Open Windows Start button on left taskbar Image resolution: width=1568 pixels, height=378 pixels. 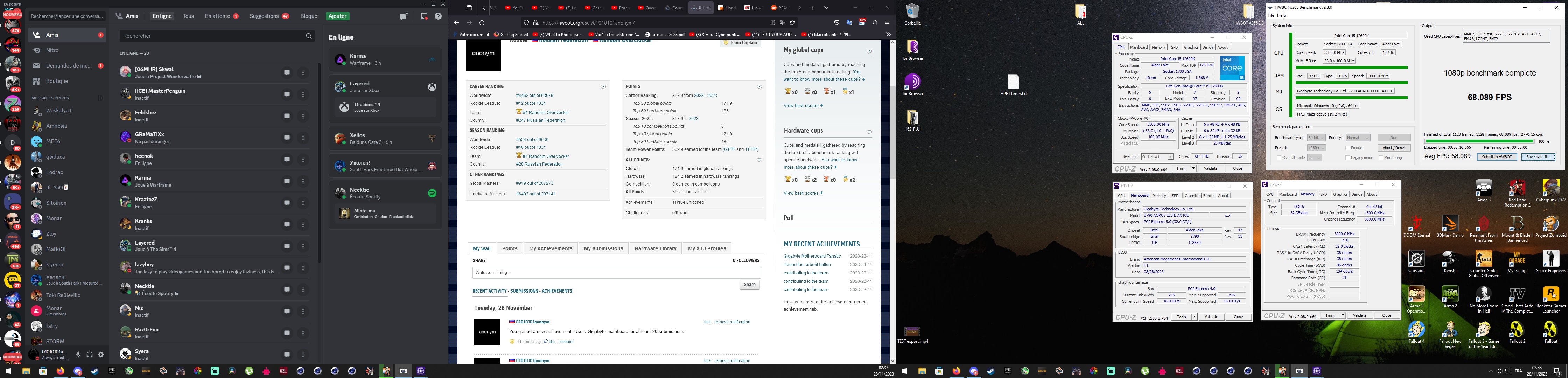tap(8, 371)
